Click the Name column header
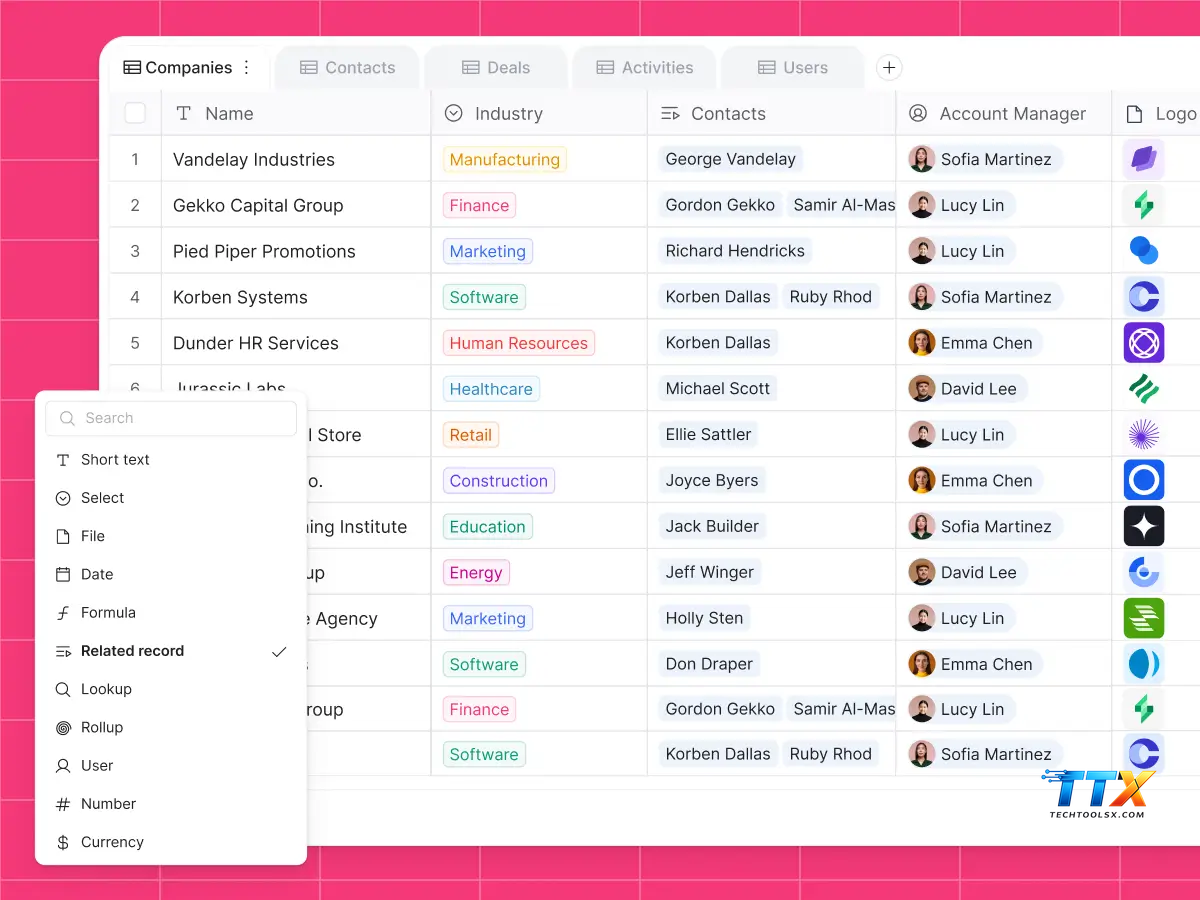Viewport: 1200px width, 900px height. click(x=296, y=114)
